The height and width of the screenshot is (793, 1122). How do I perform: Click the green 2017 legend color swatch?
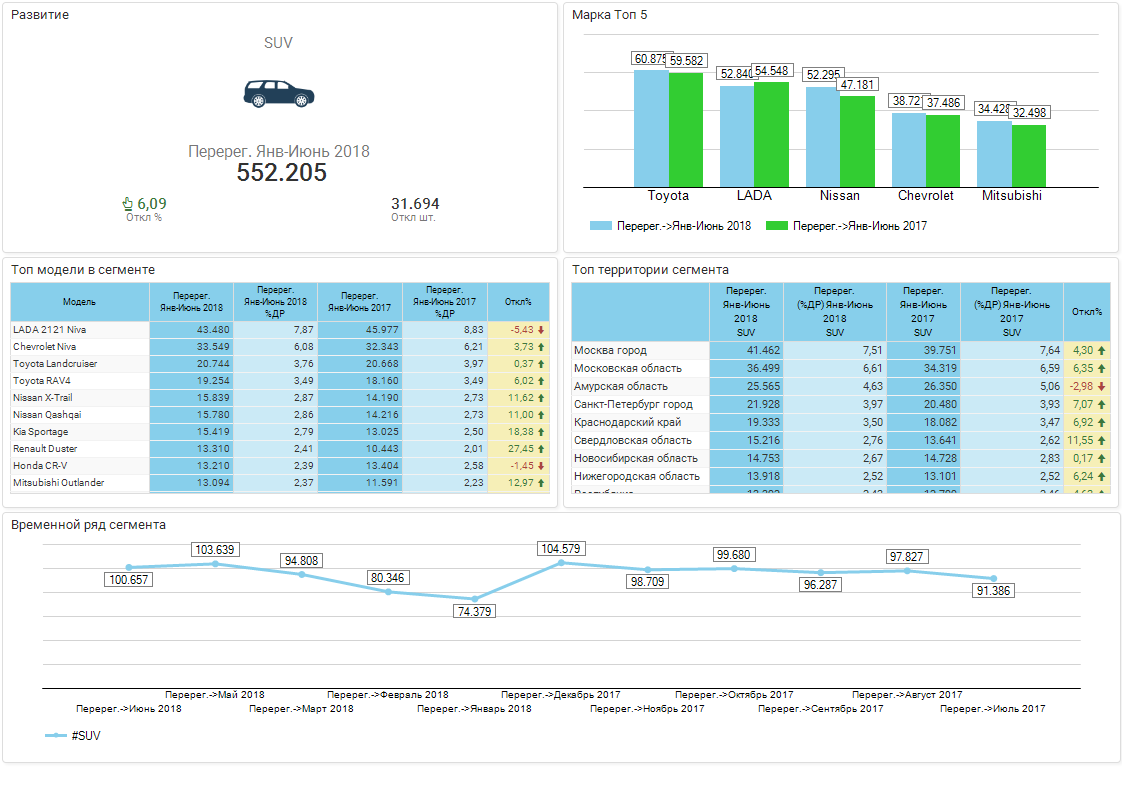[x=776, y=226]
